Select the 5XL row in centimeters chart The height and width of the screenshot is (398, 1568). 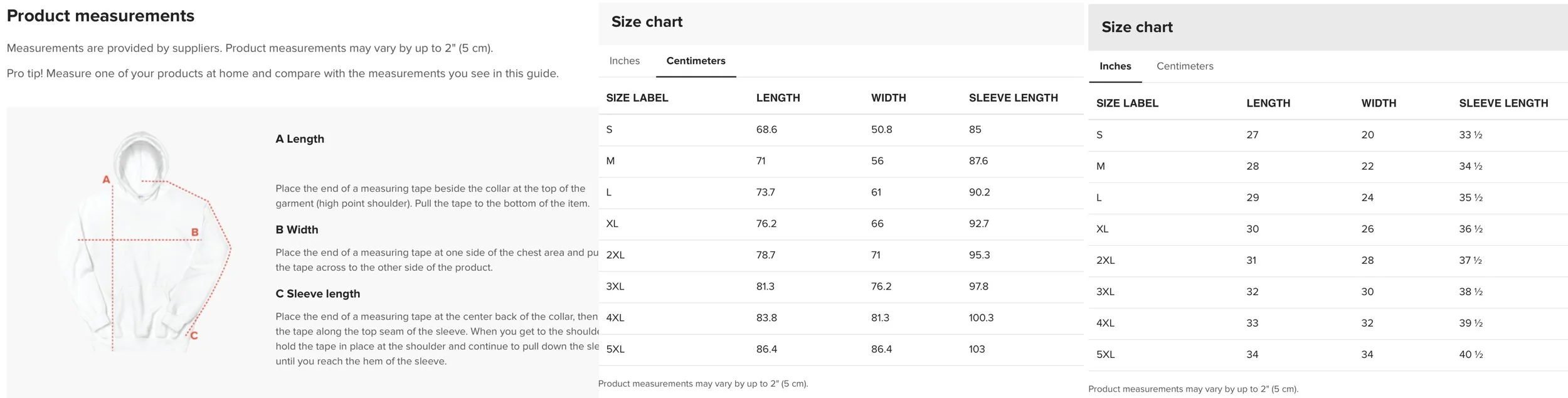(x=840, y=350)
